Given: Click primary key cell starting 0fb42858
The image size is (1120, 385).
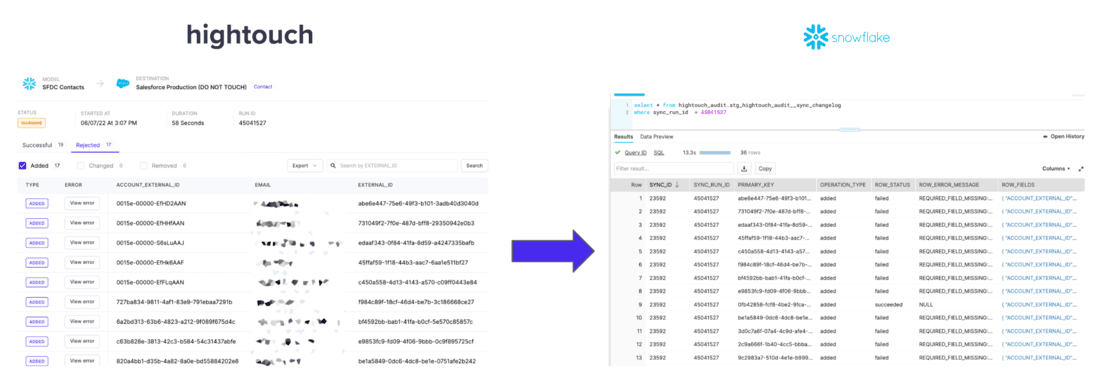Looking at the screenshot, I should coord(774,304).
